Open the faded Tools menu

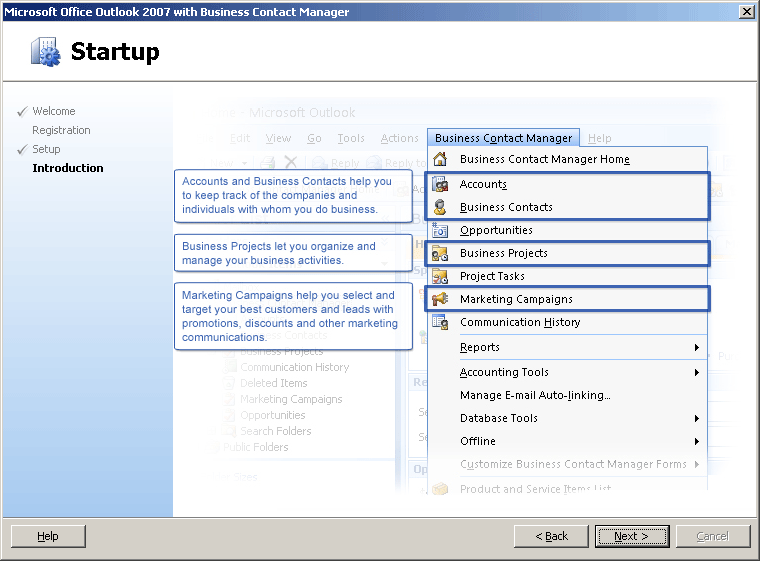click(351, 138)
